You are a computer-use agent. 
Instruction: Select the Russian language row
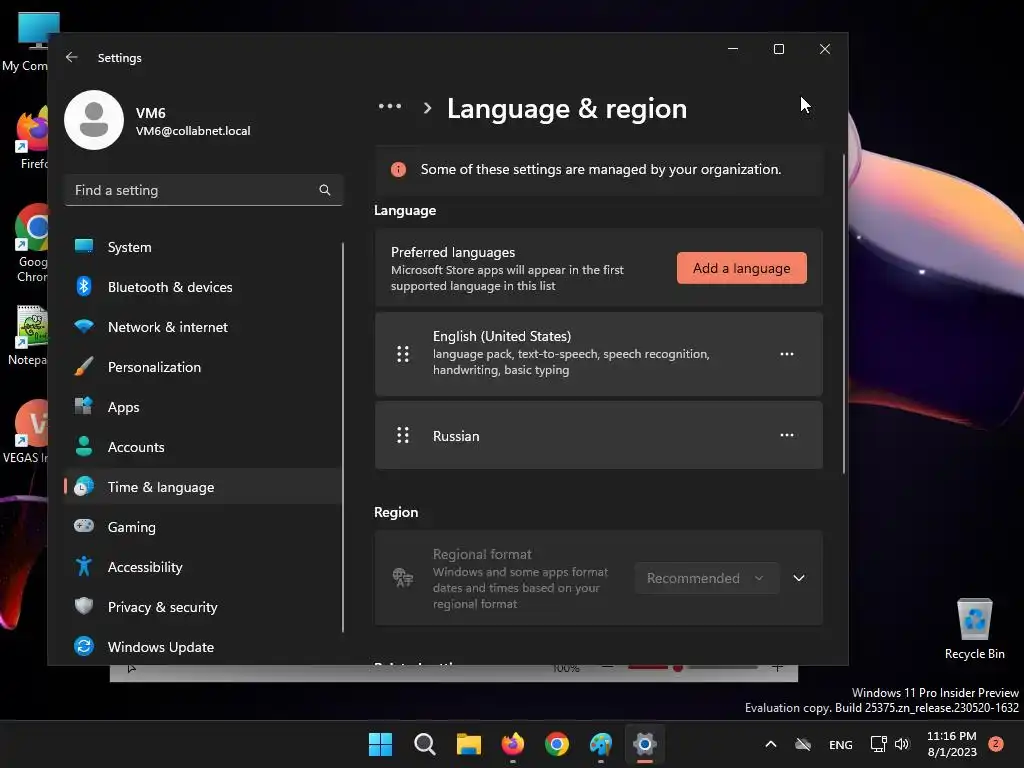[599, 436]
